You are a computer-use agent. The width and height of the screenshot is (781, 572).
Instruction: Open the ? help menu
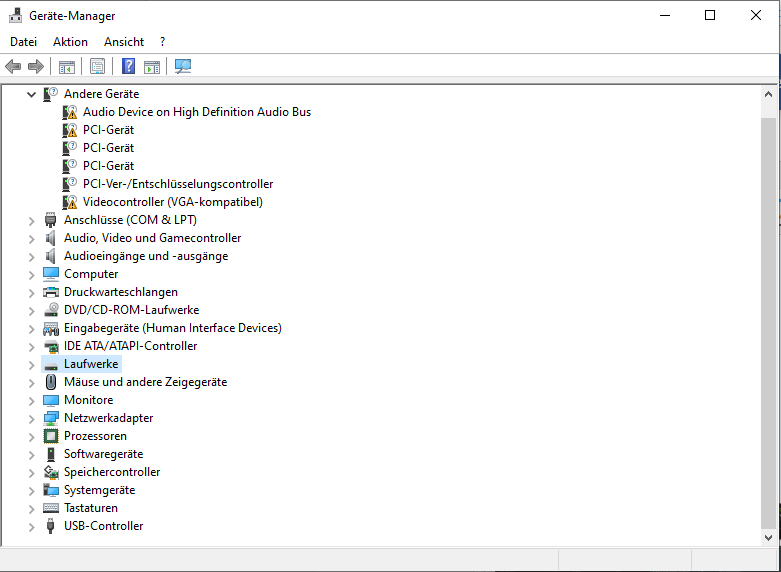(162, 42)
